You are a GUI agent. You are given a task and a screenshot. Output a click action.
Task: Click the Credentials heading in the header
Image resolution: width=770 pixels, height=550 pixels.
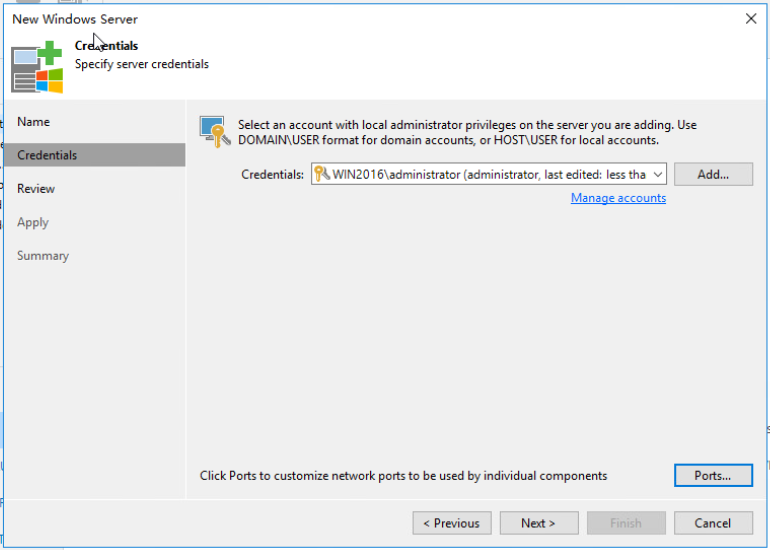(106, 46)
